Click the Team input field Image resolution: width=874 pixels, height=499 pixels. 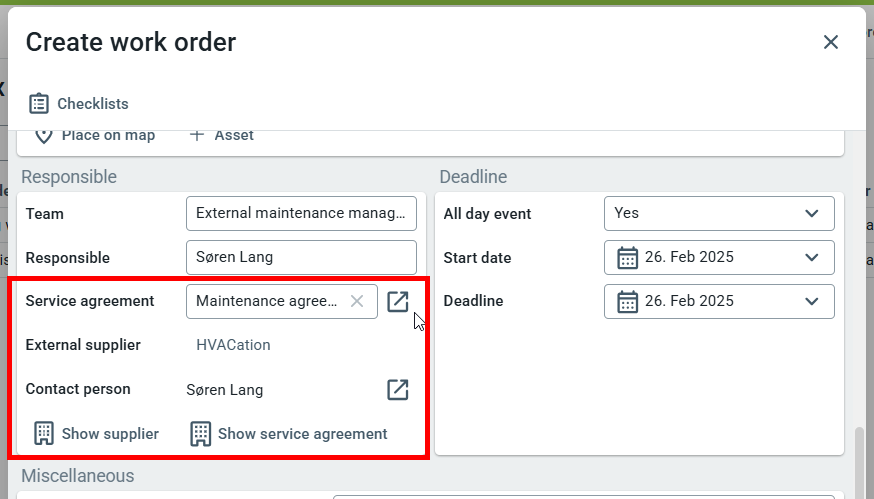[301, 214]
